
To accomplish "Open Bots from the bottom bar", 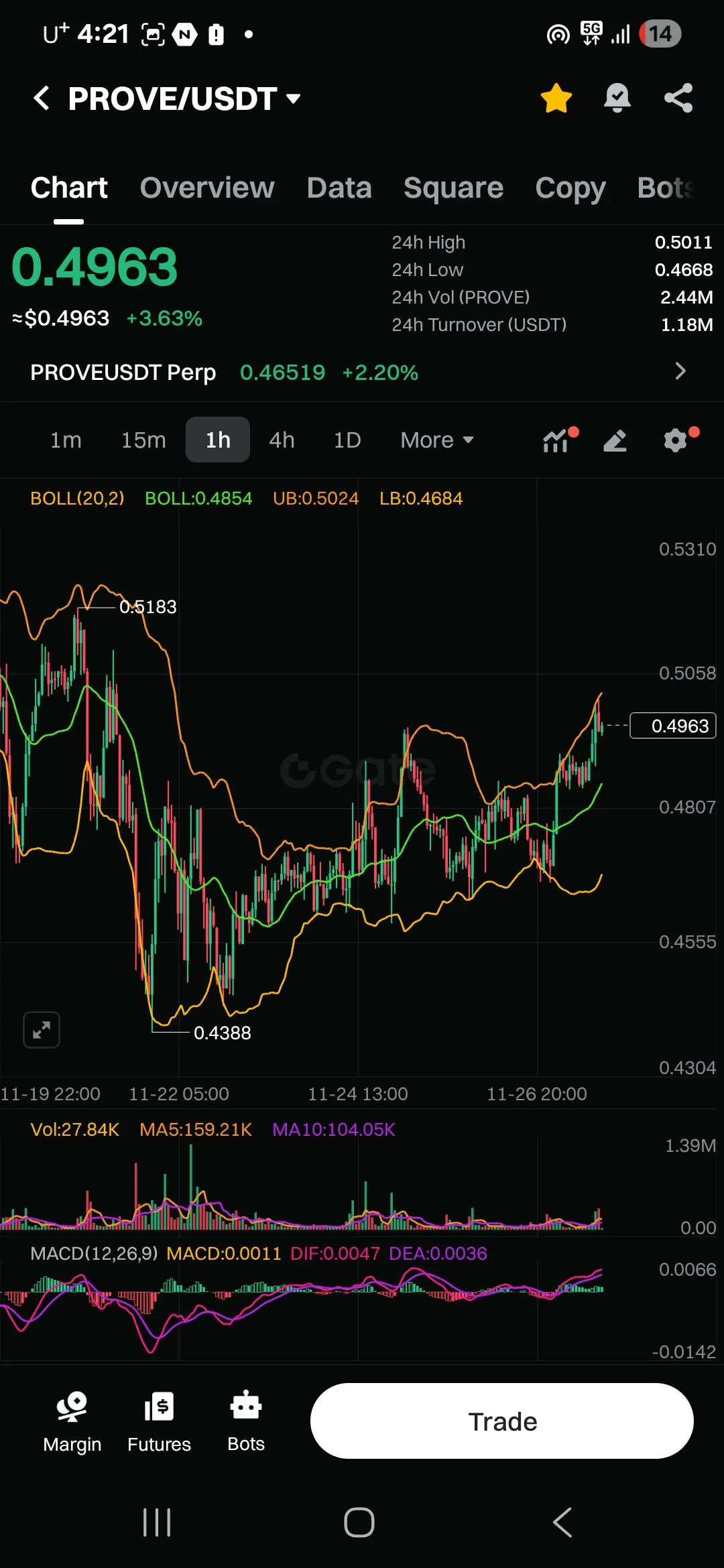I will click(246, 1421).
